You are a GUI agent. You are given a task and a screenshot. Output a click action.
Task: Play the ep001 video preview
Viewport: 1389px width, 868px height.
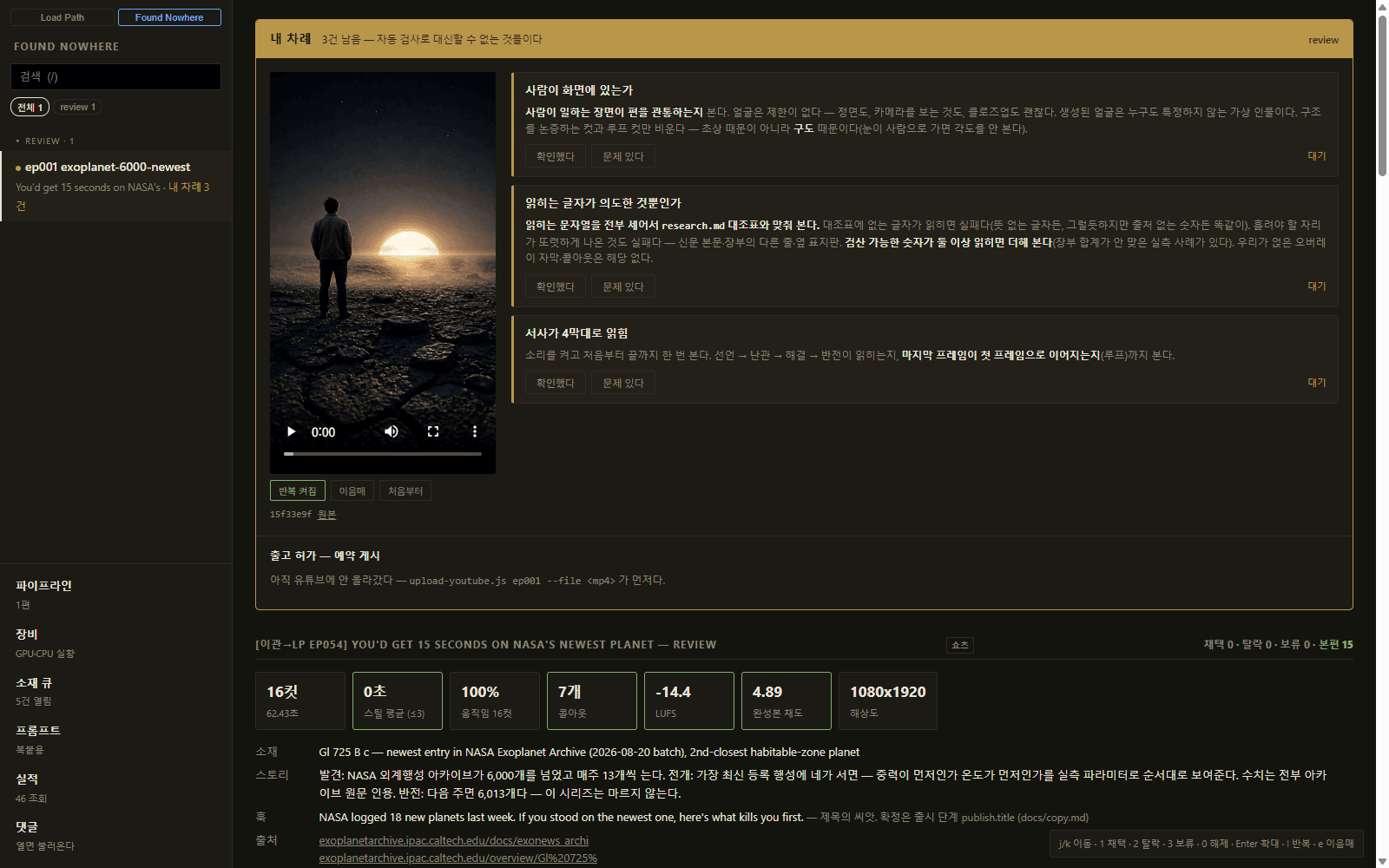click(x=292, y=431)
